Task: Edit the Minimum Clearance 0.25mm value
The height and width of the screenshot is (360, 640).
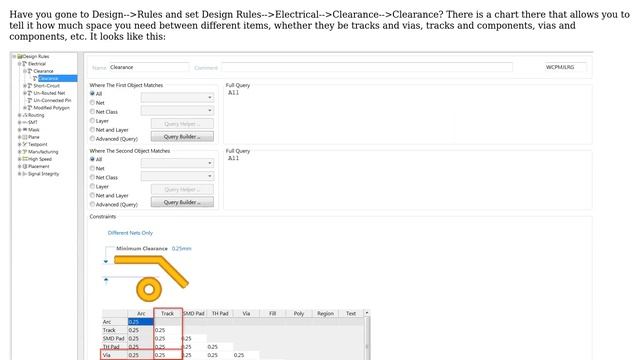Action: (182, 248)
